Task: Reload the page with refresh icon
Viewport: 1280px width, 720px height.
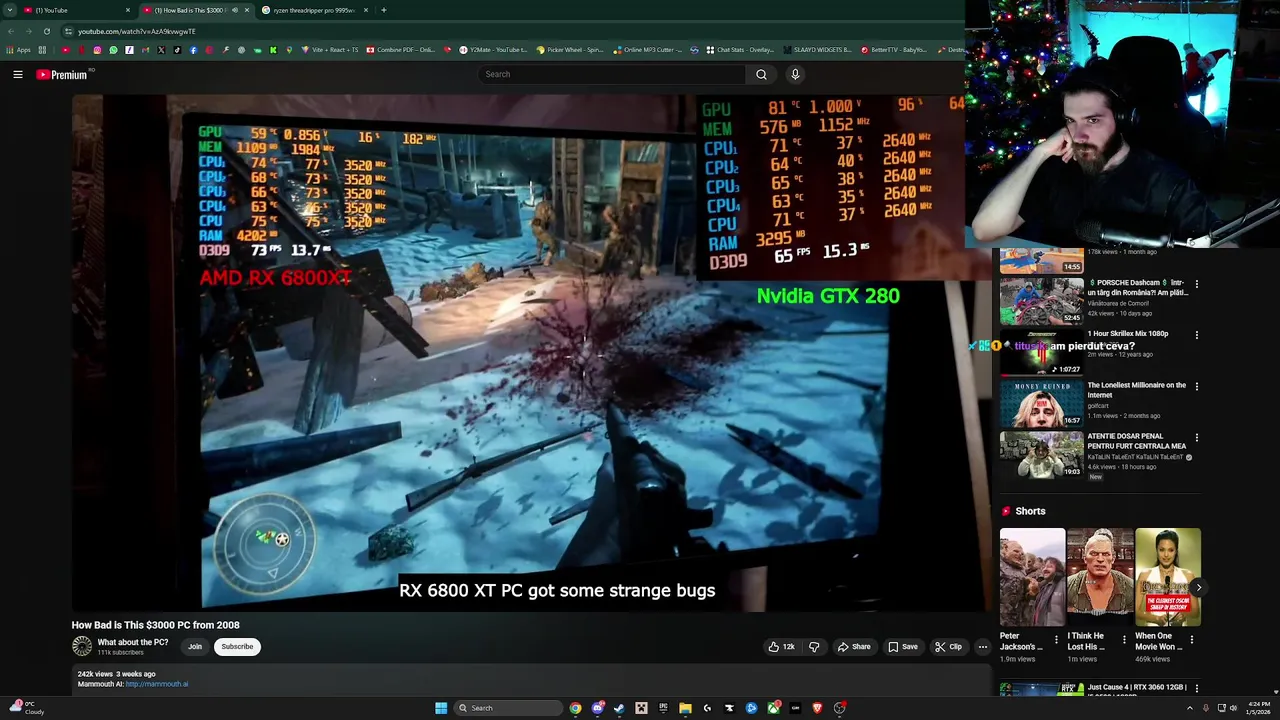Action: pyautogui.click(x=46, y=31)
